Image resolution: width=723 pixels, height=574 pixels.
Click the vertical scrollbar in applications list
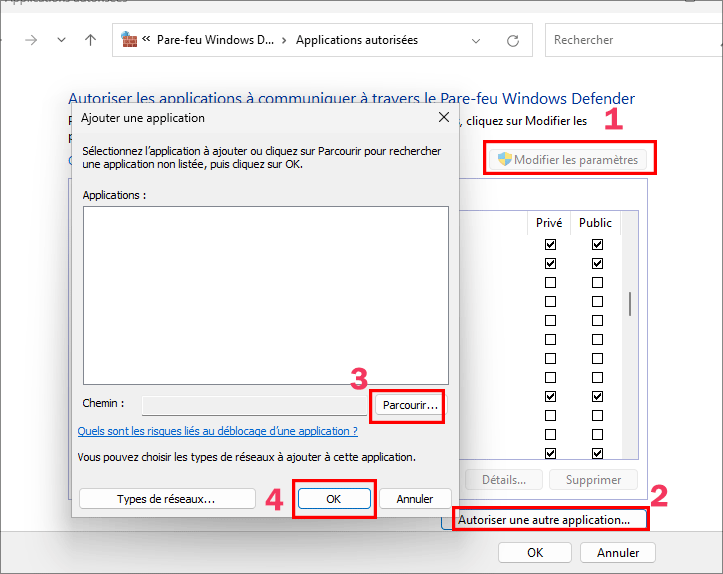click(x=629, y=304)
